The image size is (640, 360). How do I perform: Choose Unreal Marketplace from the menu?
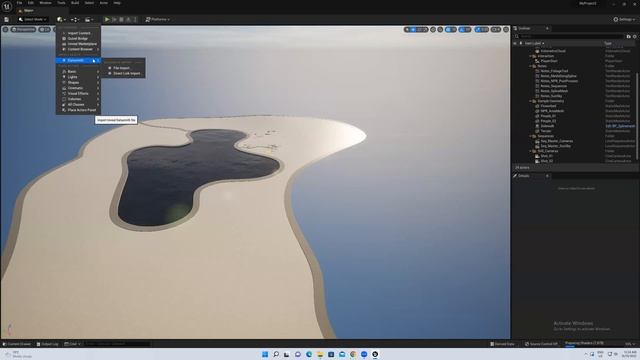78,44
